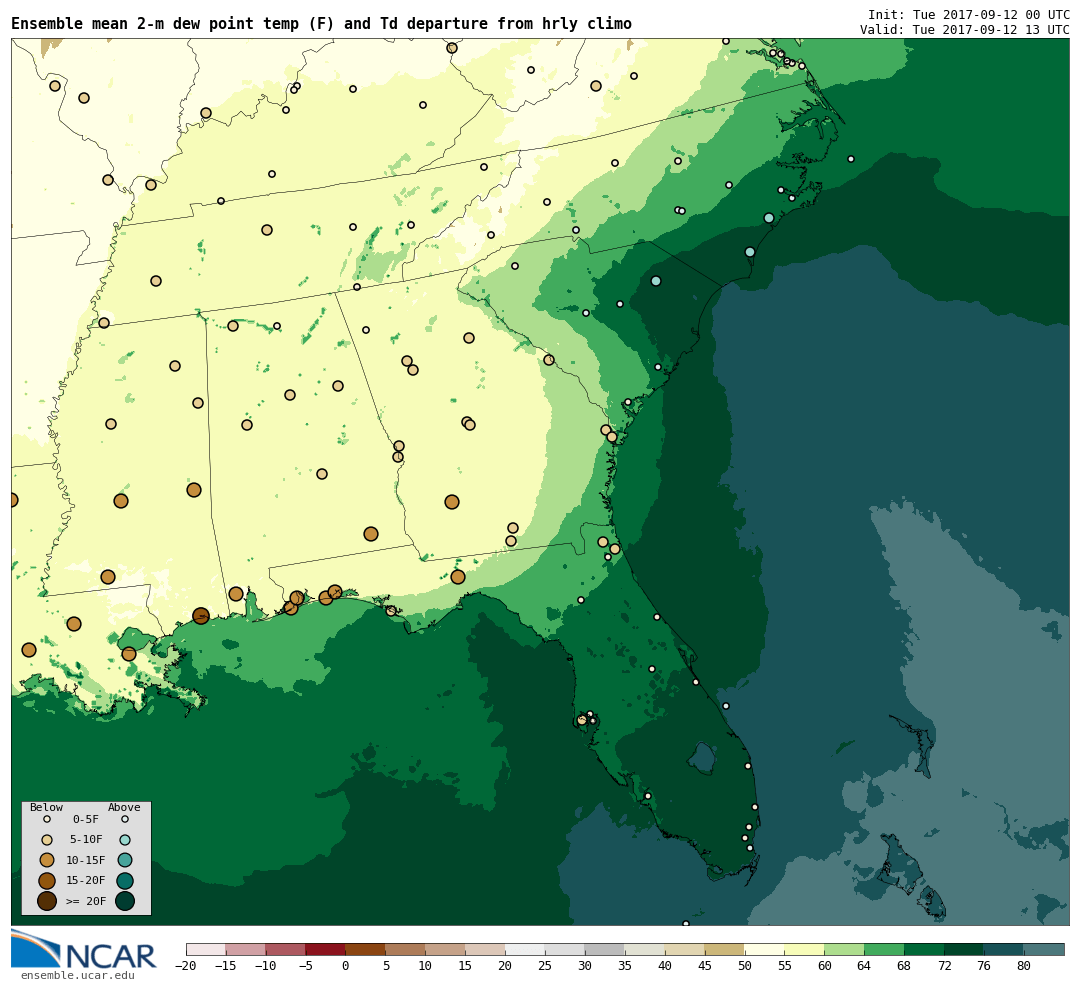Viewport: 1080px width, 988px height.
Task: Select the colorbar segment between -10 and -5
Action: (286, 950)
